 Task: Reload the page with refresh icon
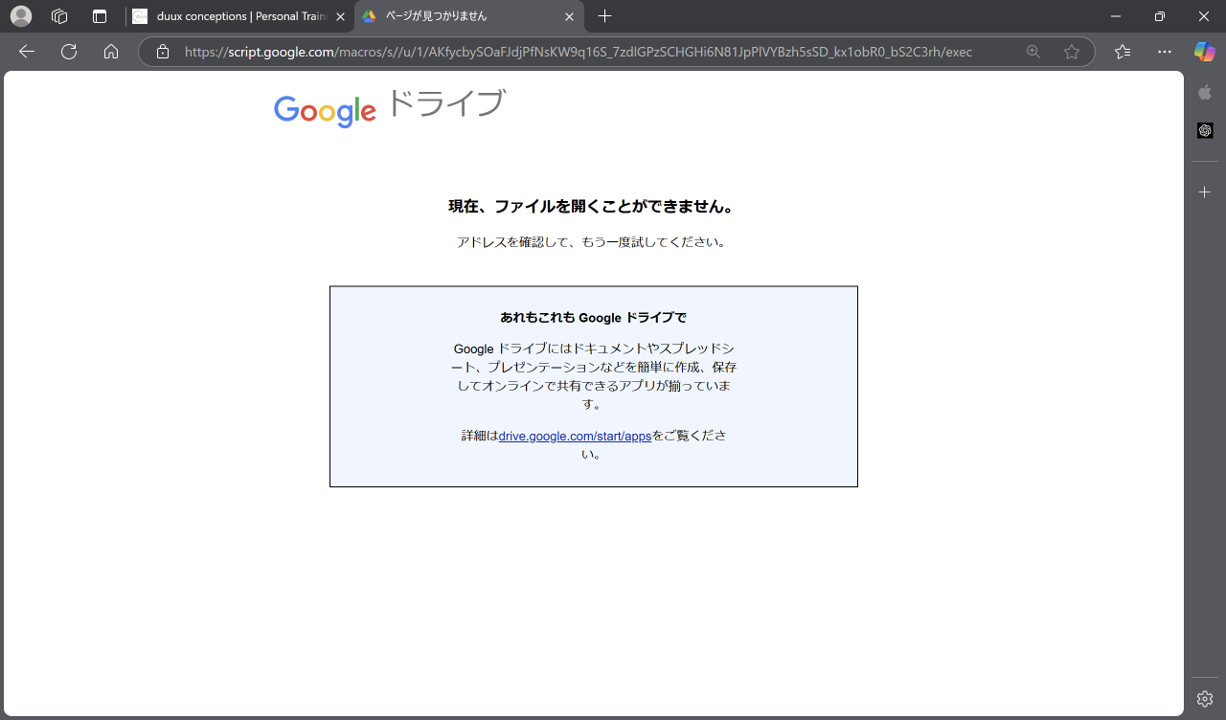tap(69, 52)
